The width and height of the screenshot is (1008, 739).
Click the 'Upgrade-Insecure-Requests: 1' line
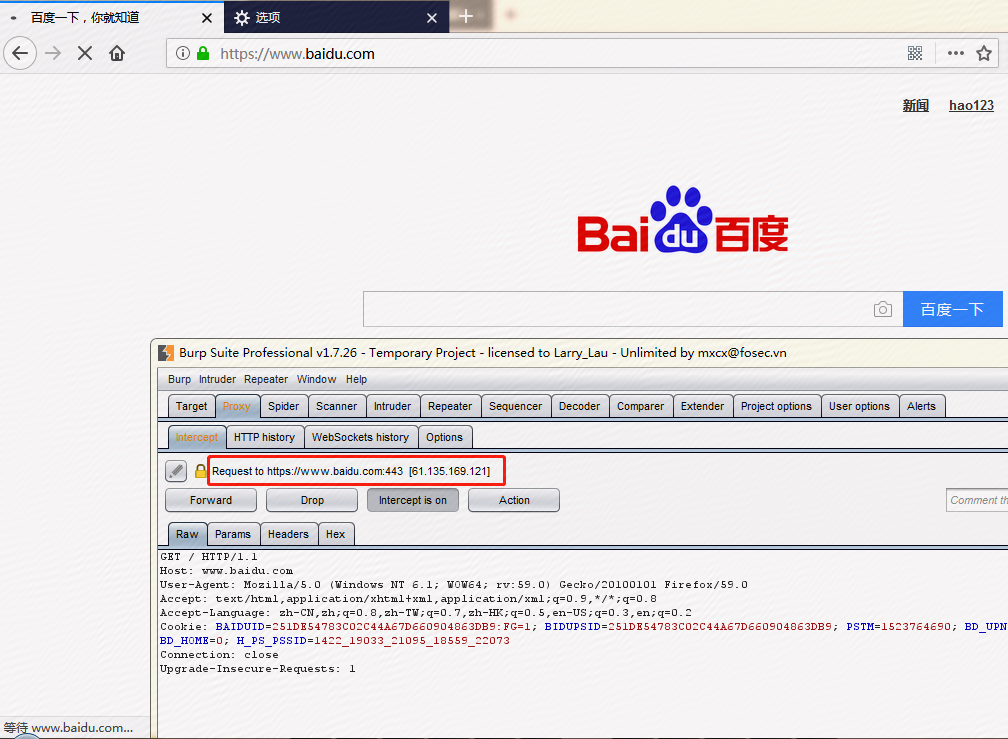(x=257, y=669)
